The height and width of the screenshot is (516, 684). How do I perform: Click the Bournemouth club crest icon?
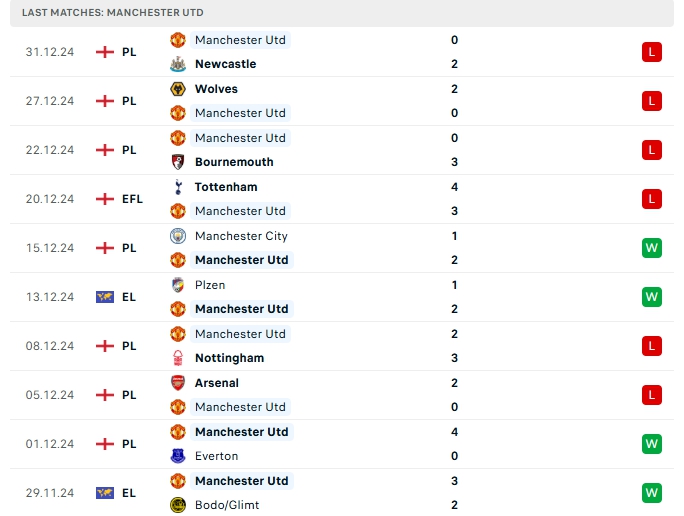pyautogui.click(x=178, y=162)
